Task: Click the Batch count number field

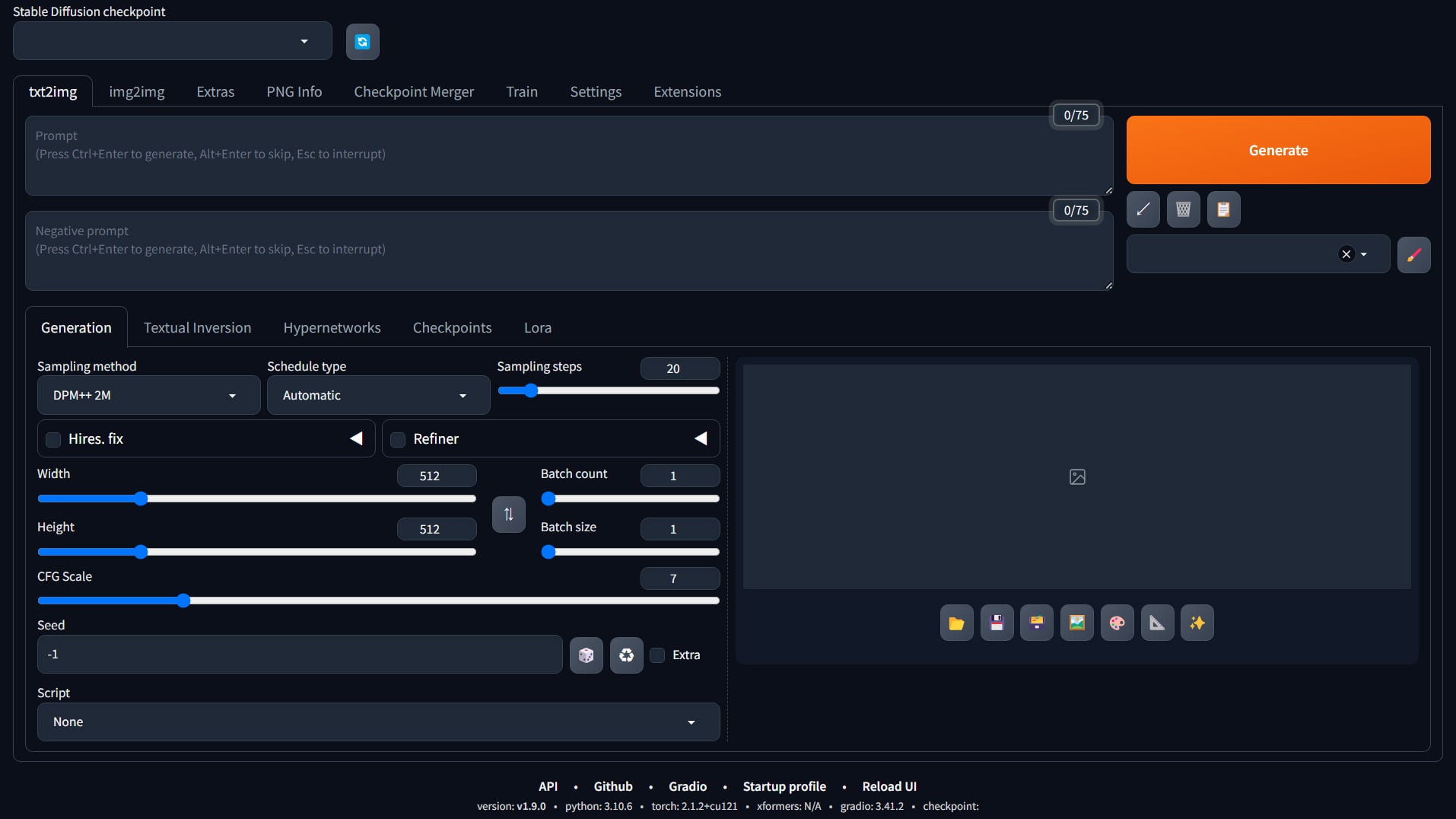Action: (680, 476)
